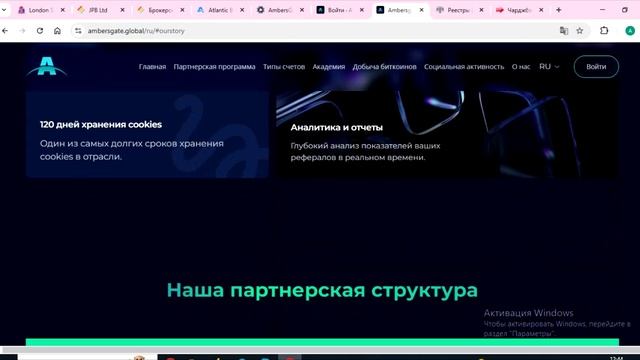
Task: Open the RU language dropdown
Action: tap(549, 67)
